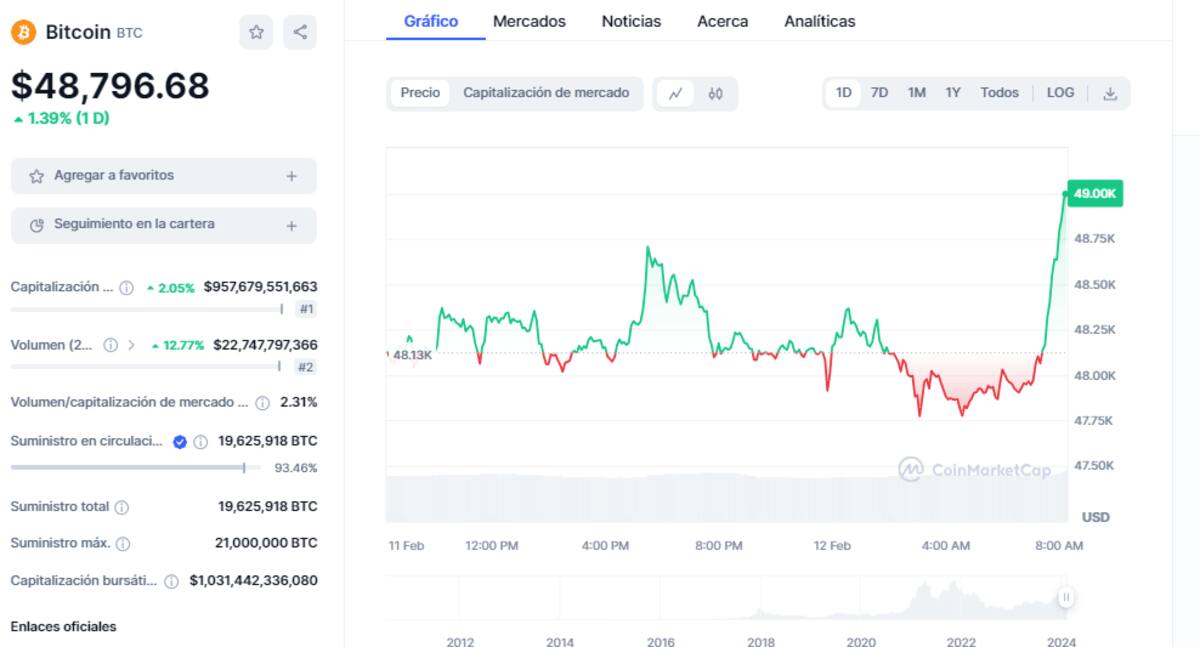The width and height of the screenshot is (1200, 647).
Task: Open info icon beside Suministro máx.
Action: (123, 544)
